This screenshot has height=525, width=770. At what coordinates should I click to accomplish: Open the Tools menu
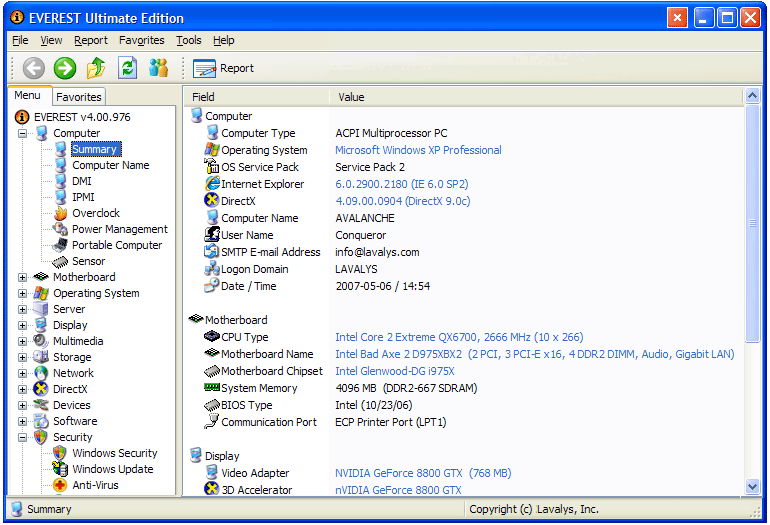coord(189,40)
